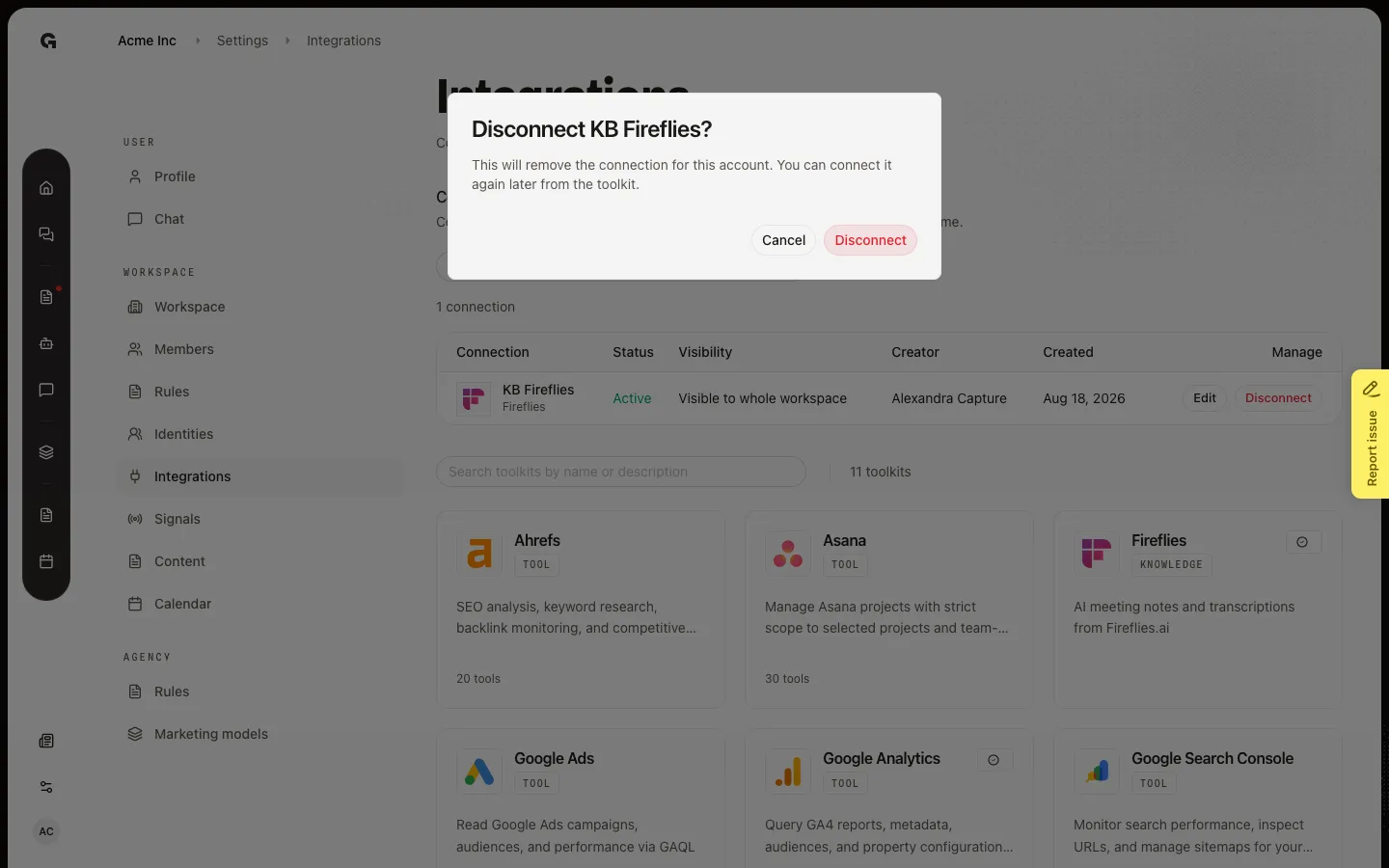Go to Settings in the breadcrumb
Image resolution: width=1389 pixels, height=868 pixels.
(242, 41)
